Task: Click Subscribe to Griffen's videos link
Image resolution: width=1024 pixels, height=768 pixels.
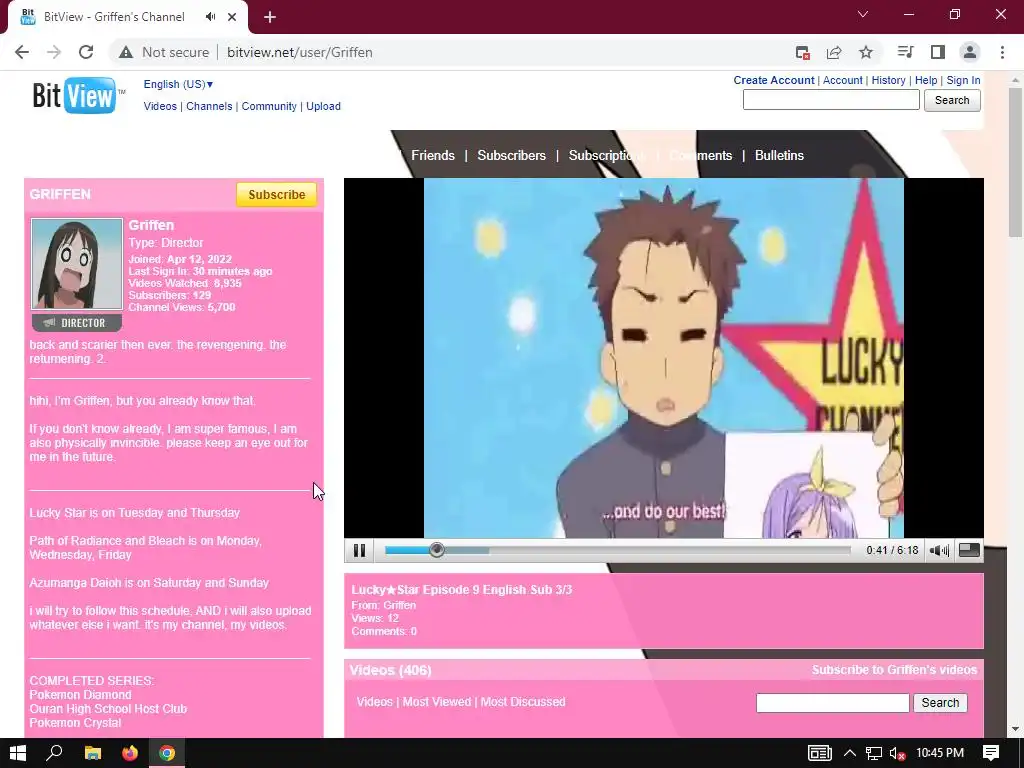Action: (894, 670)
